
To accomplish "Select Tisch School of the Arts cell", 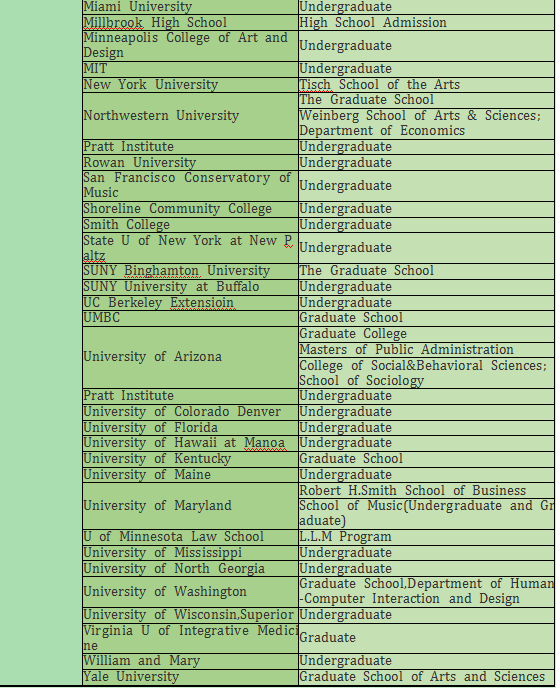I will tap(426, 85).
